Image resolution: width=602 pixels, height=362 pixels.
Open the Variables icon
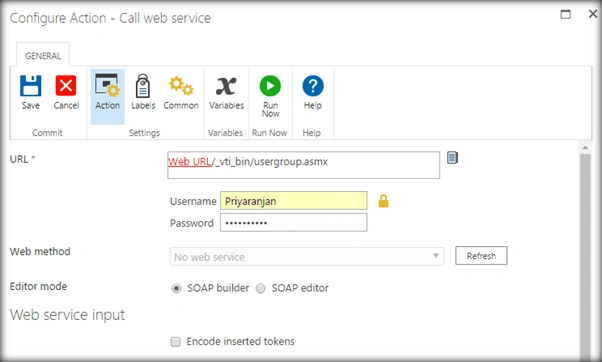coord(226,86)
